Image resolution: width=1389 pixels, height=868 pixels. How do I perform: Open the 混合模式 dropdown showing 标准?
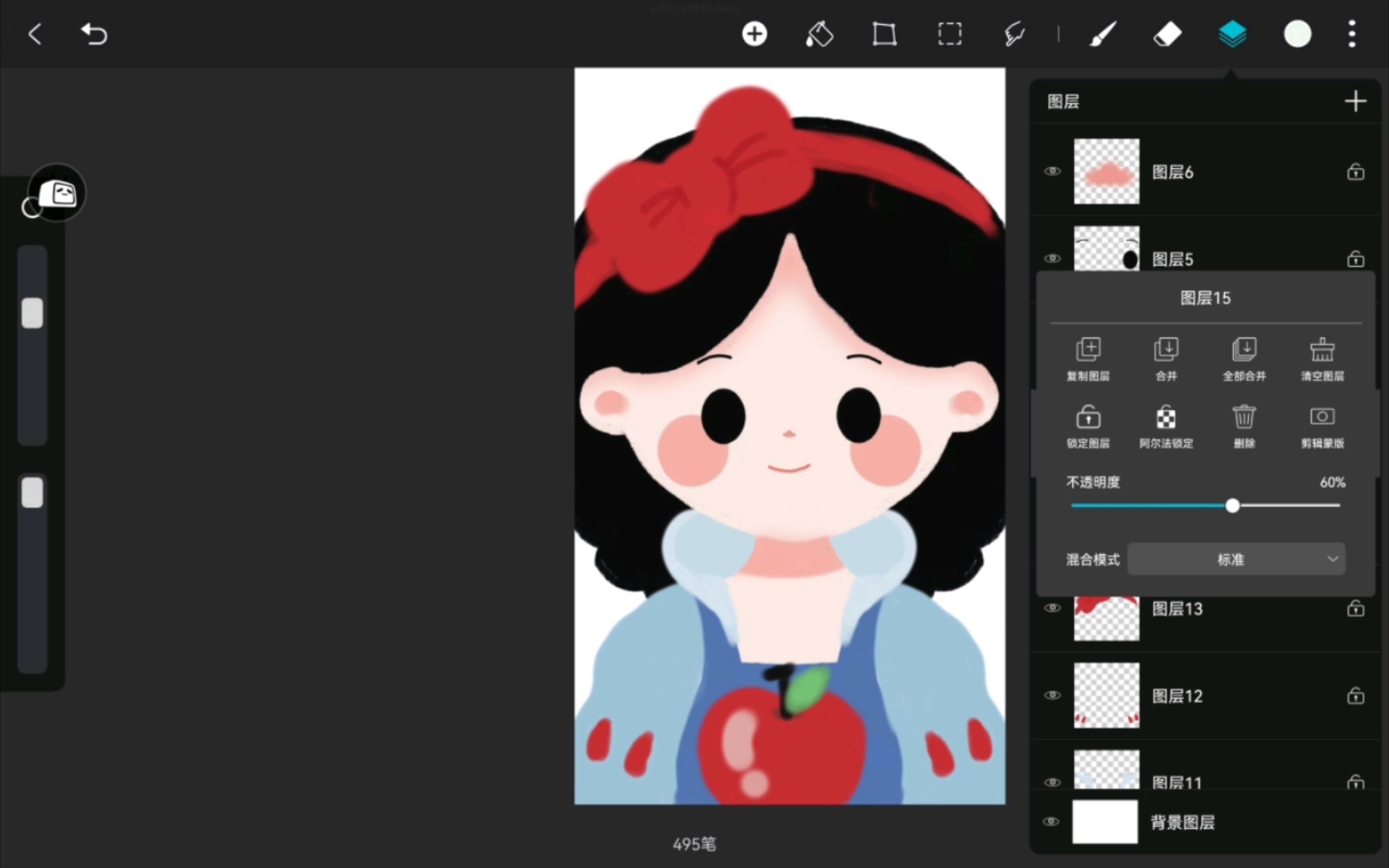1236,559
